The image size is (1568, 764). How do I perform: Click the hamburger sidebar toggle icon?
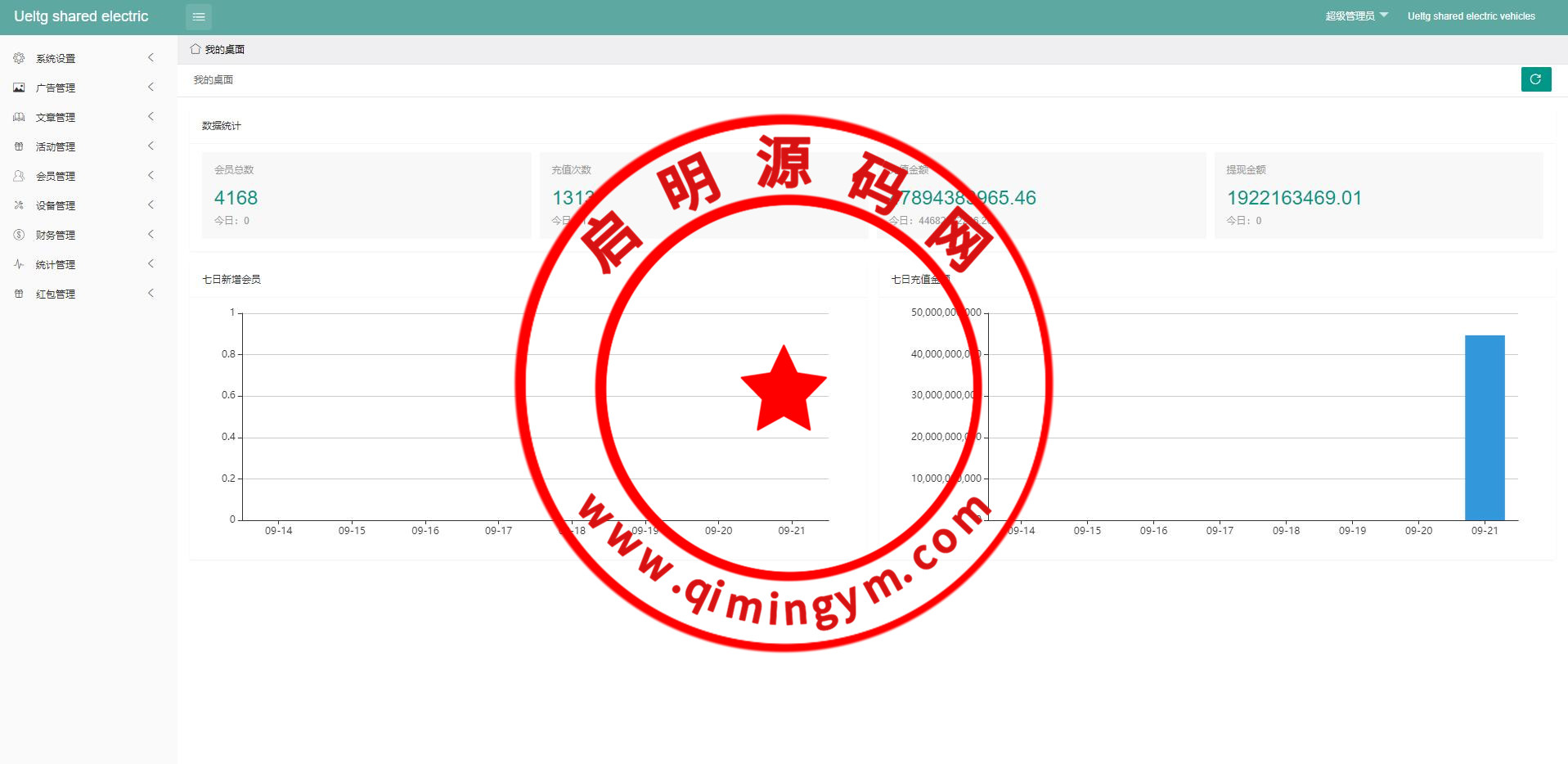tap(198, 16)
